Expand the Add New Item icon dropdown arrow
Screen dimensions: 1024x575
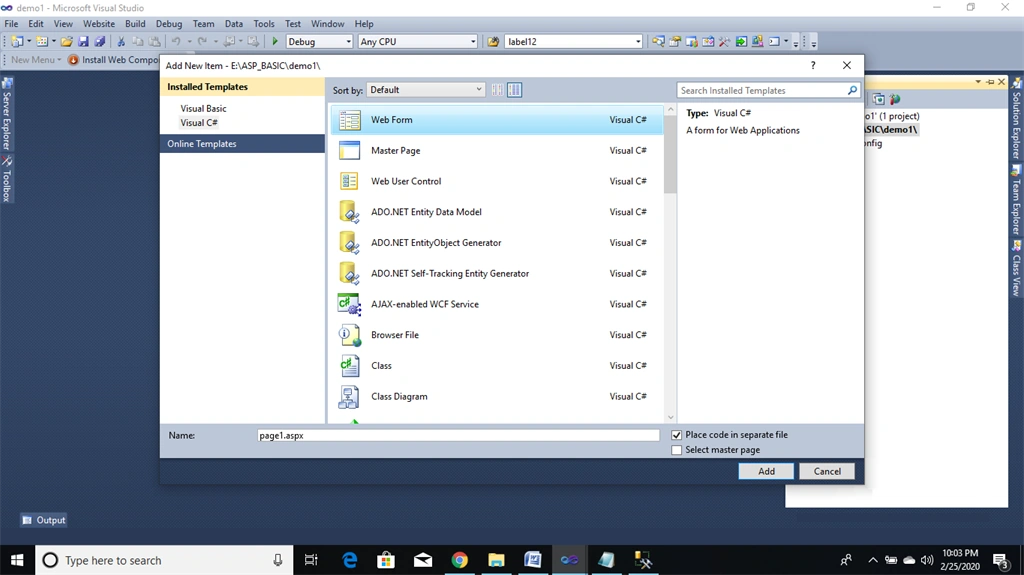[54, 41]
